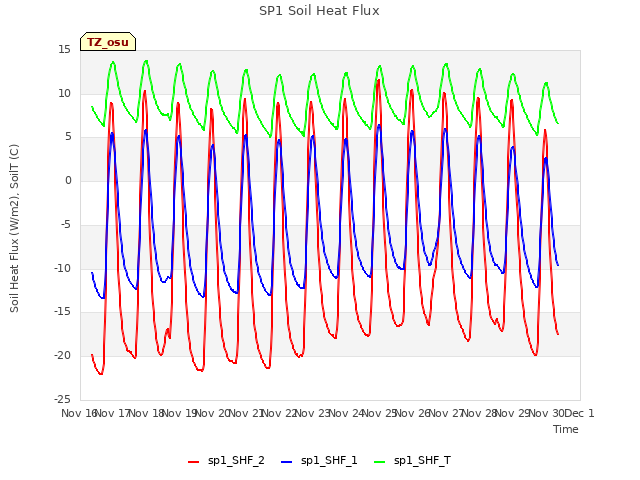Image resolution: width=640 pixels, height=480 pixels.
Task: Click the Soil Heat Flux y-axis label
Action: coord(14,228)
